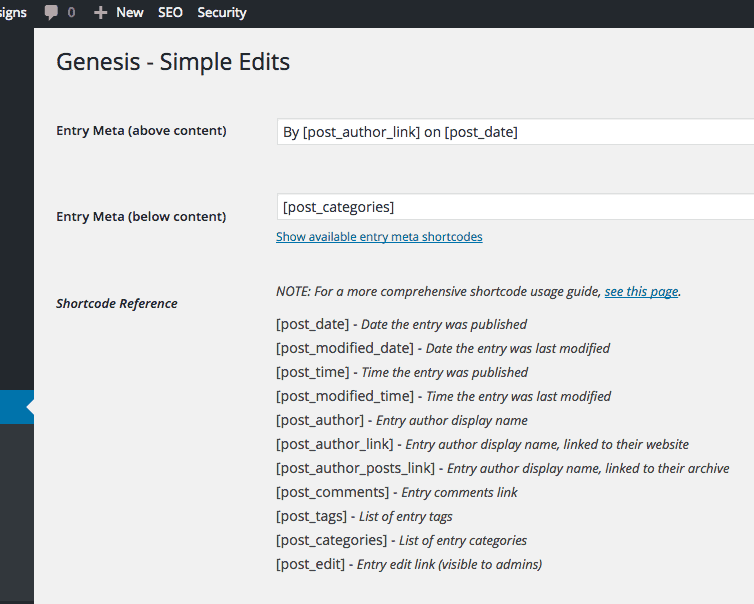Click the active blue sidebar menu item
The width and height of the screenshot is (754, 604).
coord(17,407)
